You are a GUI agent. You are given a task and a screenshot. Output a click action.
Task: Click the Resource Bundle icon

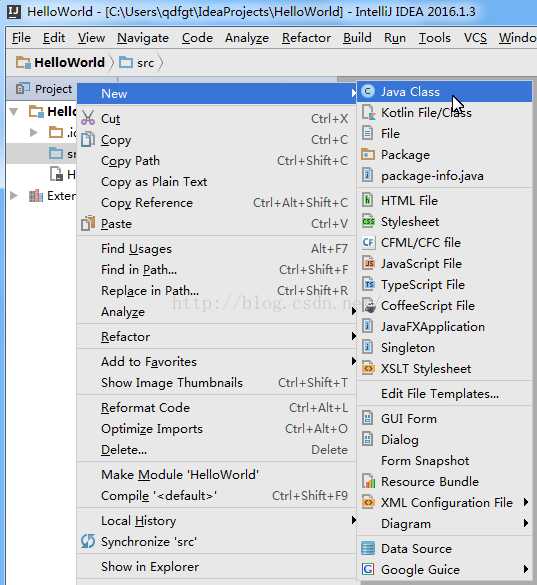(368, 481)
